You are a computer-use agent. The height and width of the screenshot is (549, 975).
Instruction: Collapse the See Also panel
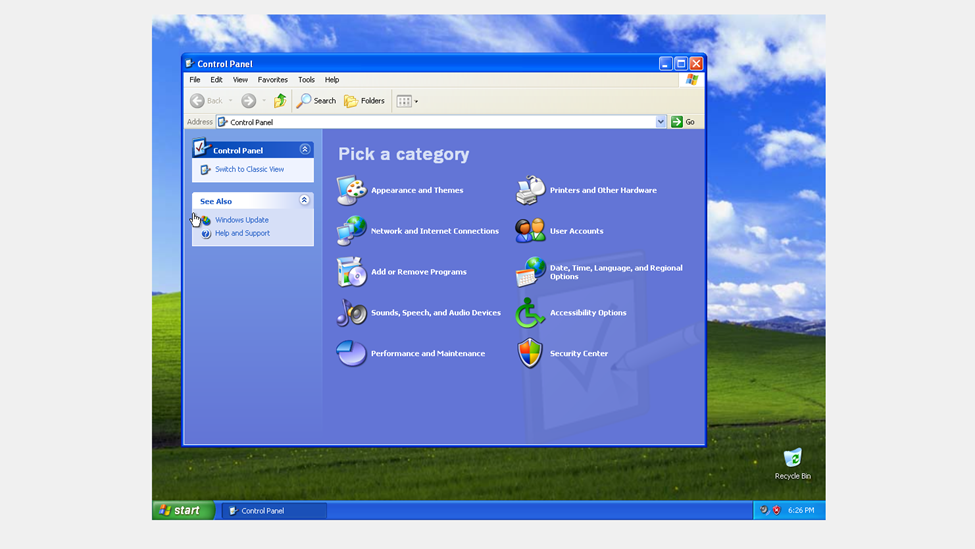(x=305, y=201)
